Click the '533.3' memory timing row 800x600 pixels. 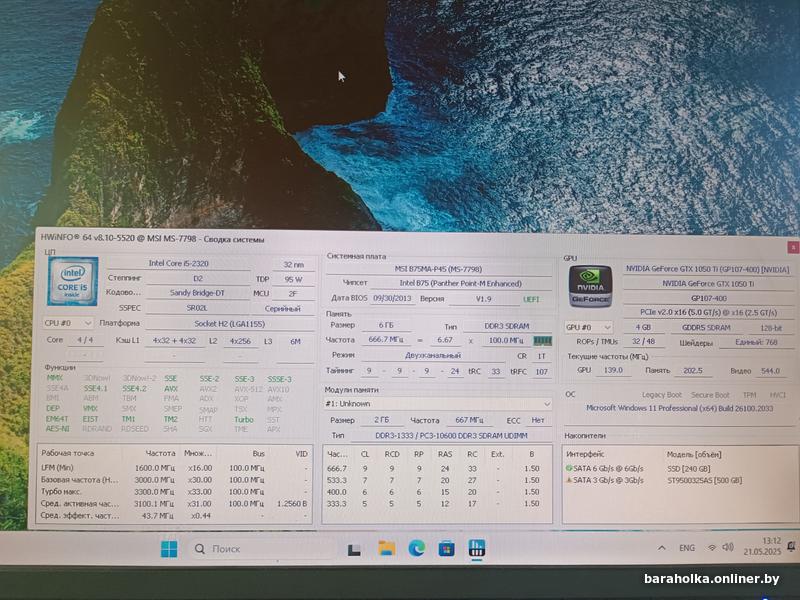(x=437, y=480)
